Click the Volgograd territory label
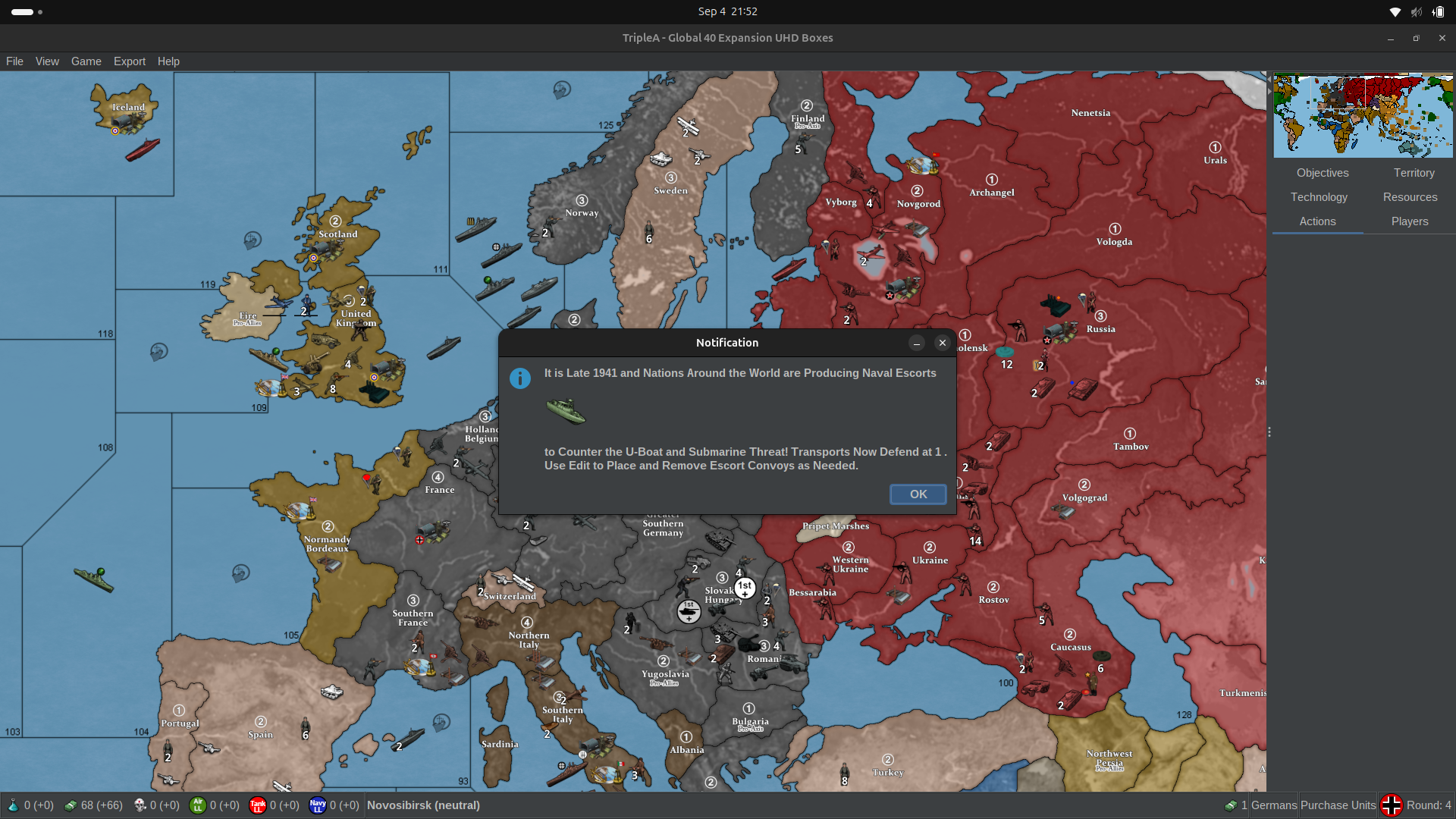Viewport: 1456px width, 819px height. 1084,498
